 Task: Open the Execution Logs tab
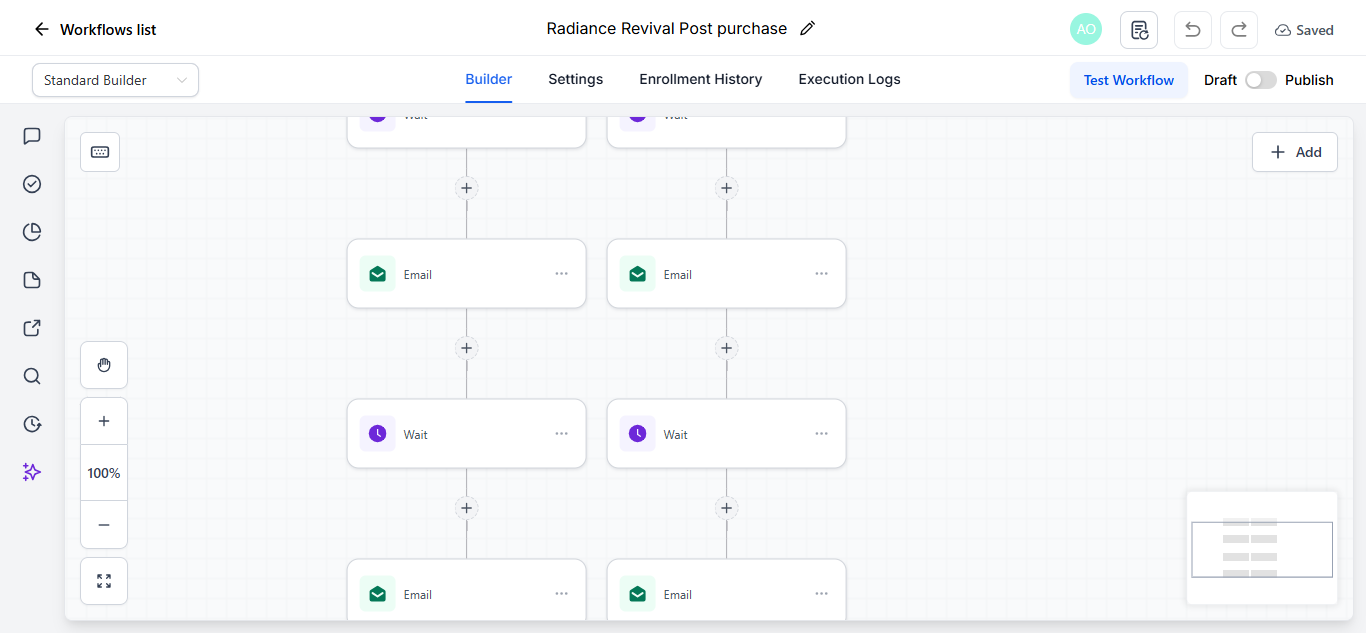(849, 79)
